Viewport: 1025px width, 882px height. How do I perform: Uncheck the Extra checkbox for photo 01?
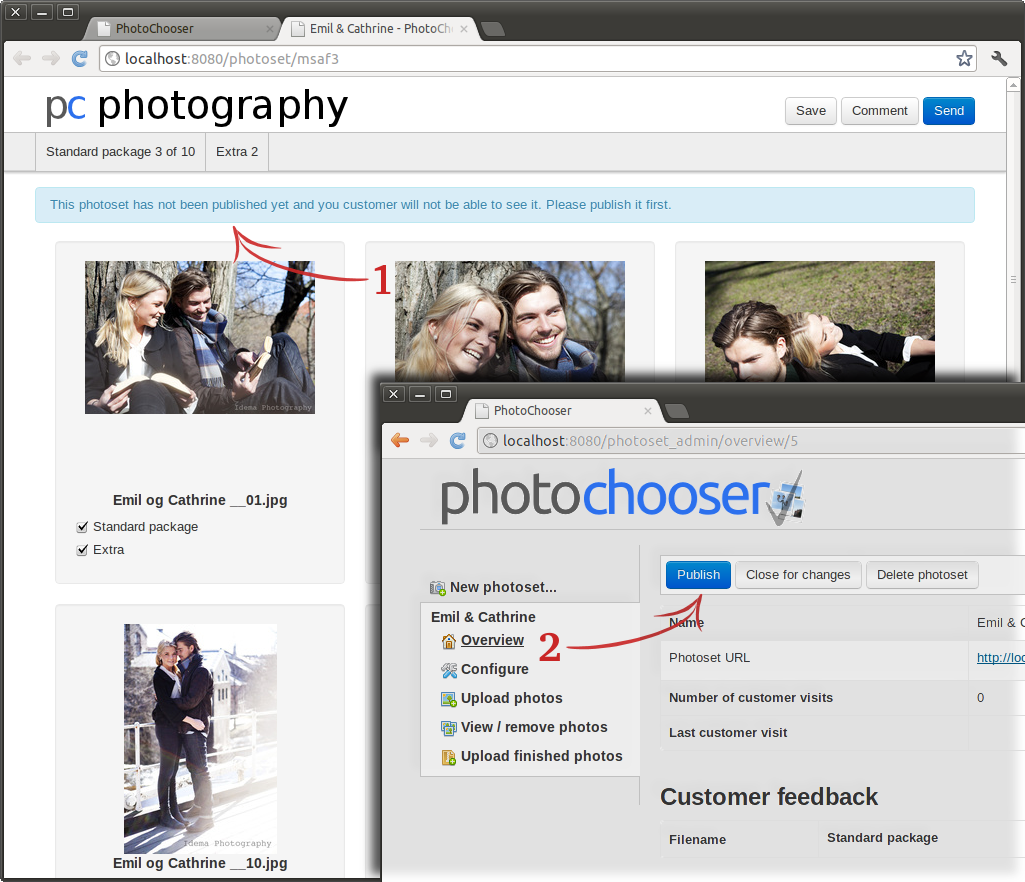click(82, 550)
